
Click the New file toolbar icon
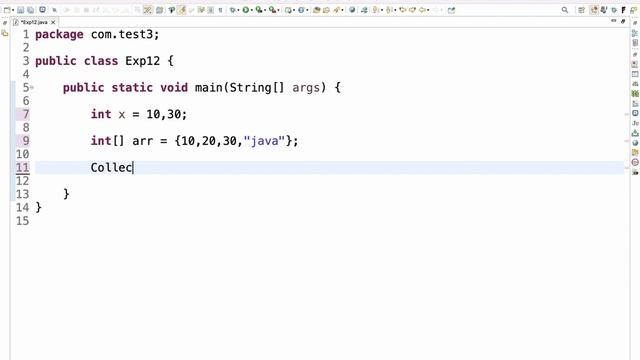(x=6, y=10)
